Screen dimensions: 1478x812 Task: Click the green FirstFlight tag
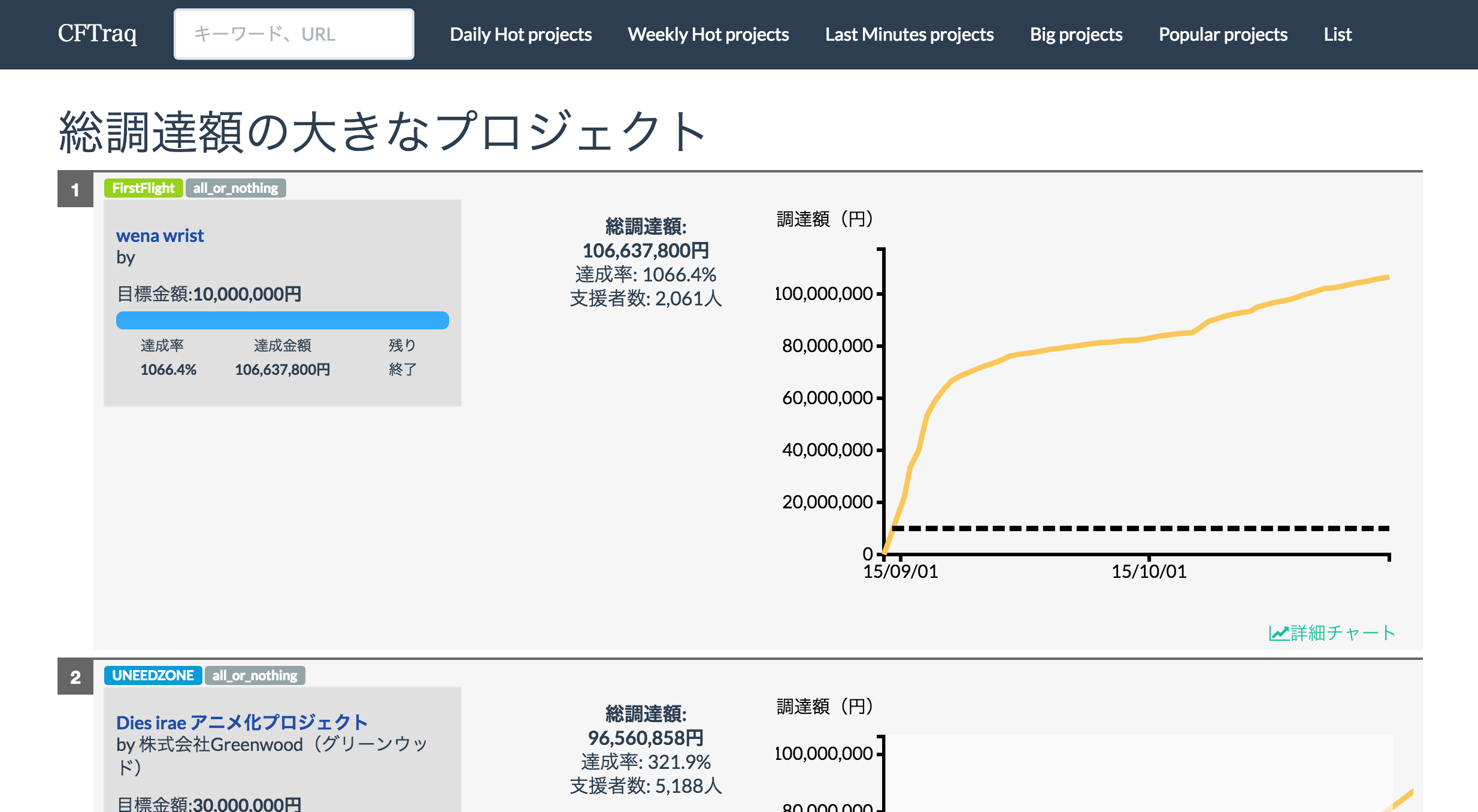point(143,188)
